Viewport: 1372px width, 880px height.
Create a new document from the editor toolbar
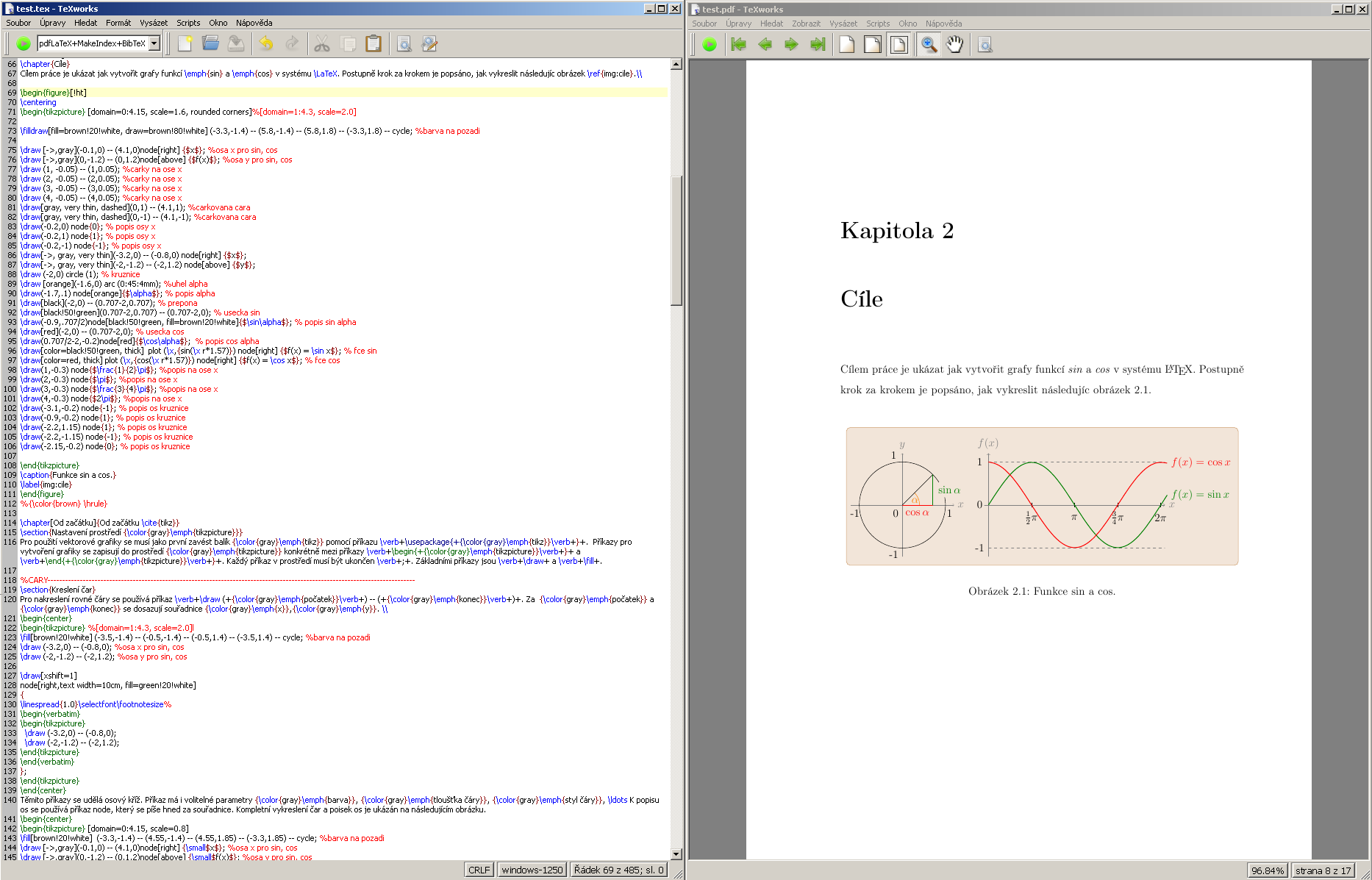pos(185,44)
